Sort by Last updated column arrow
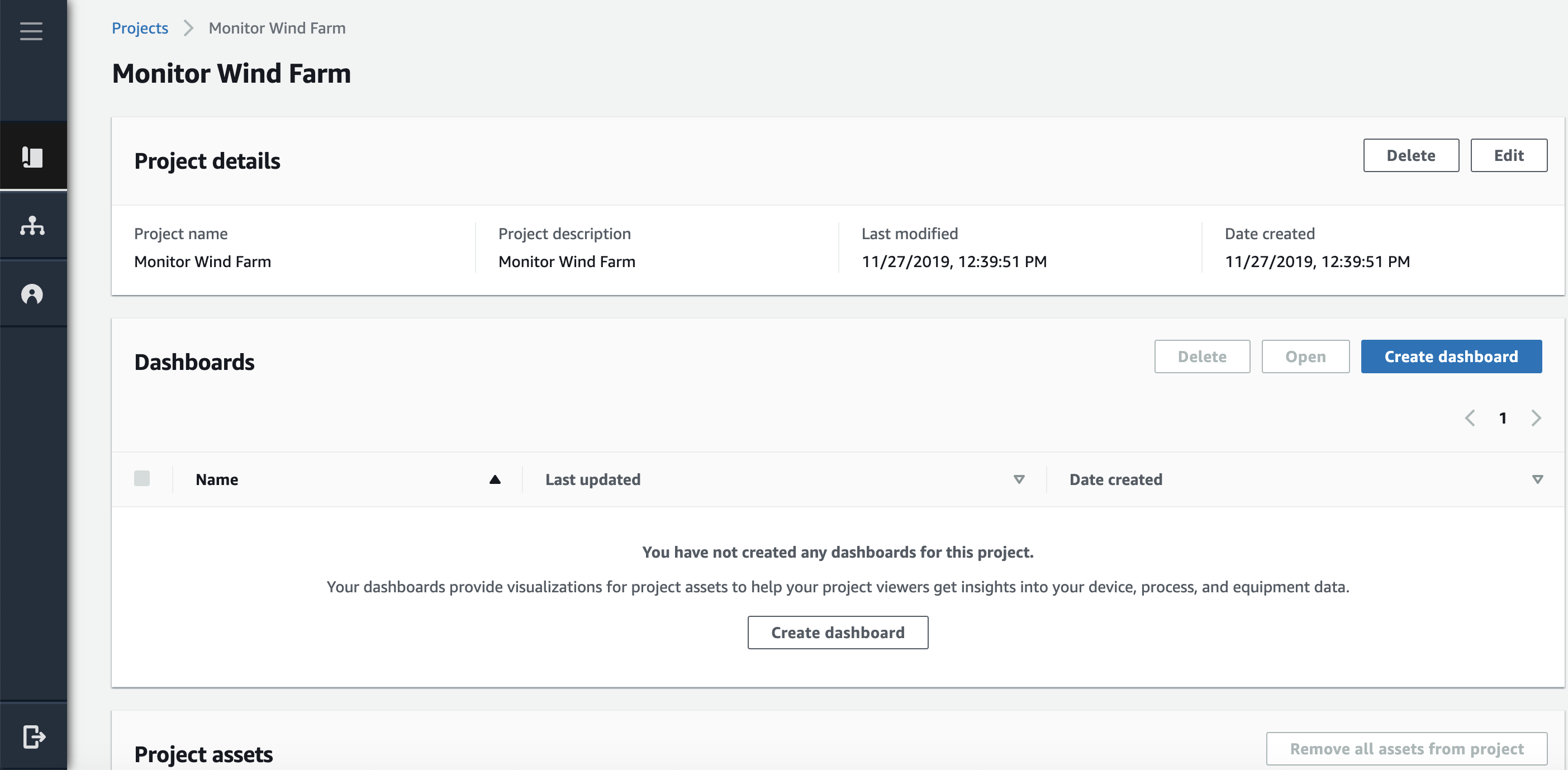The height and width of the screenshot is (770, 1568). 1018,479
